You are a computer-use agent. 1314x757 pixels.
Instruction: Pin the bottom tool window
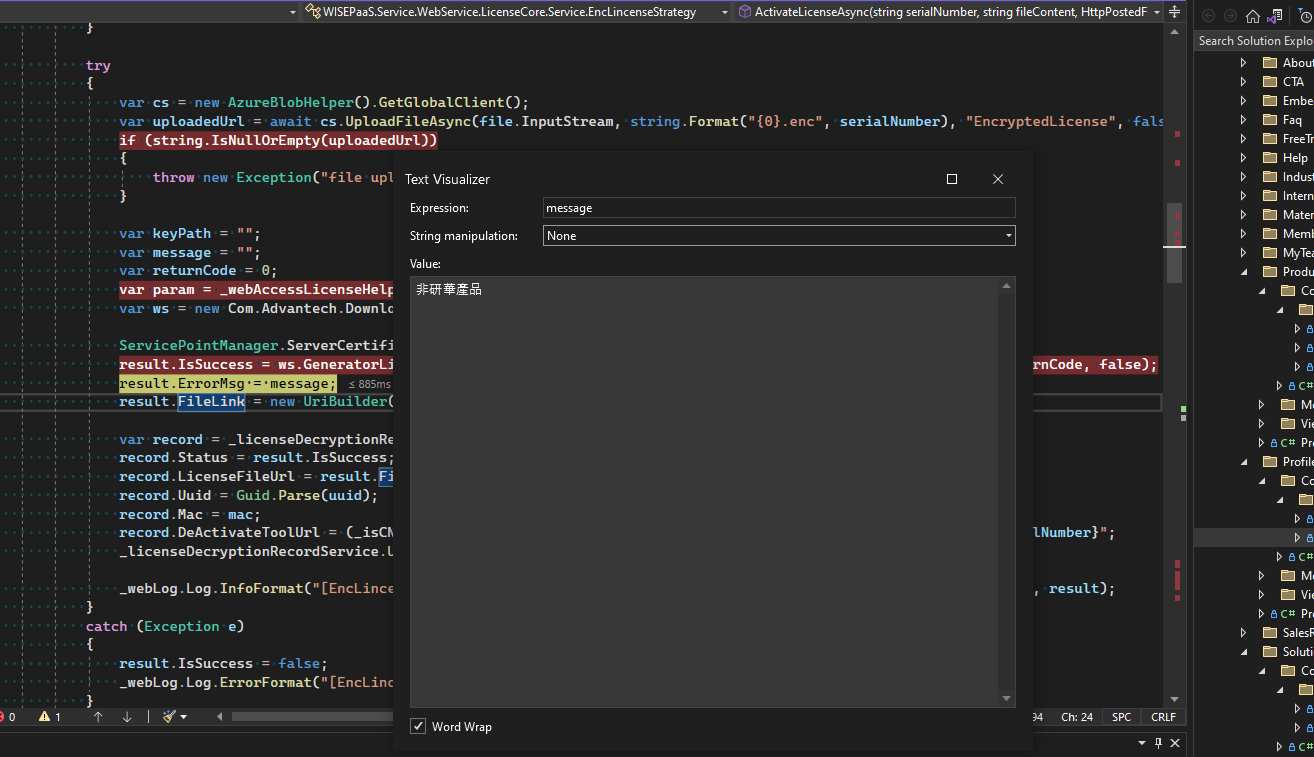1159,743
